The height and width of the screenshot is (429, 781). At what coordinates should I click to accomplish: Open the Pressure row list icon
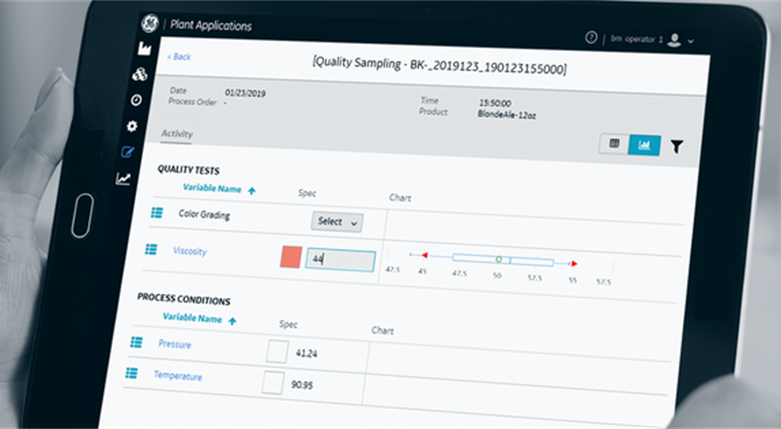pyautogui.click(x=136, y=342)
